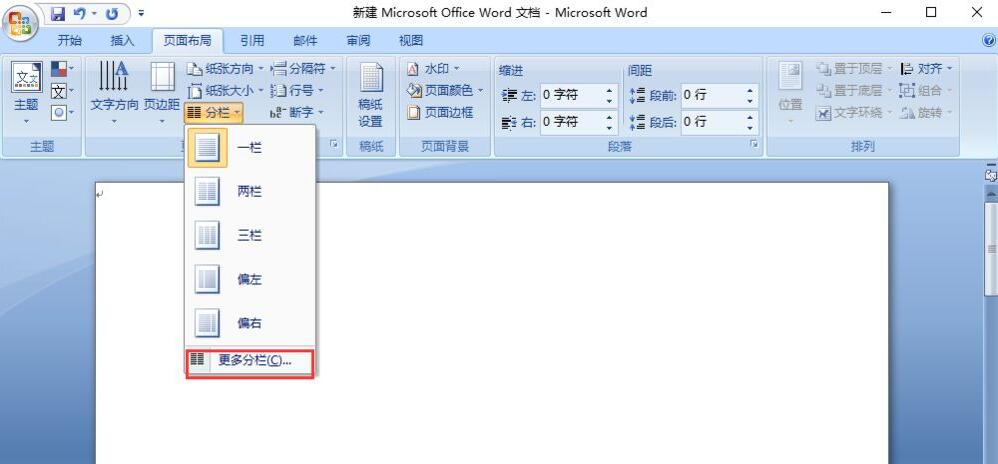Open page setup dialog launcher
The height and width of the screenshot is (464, 998).
(334, 145)
